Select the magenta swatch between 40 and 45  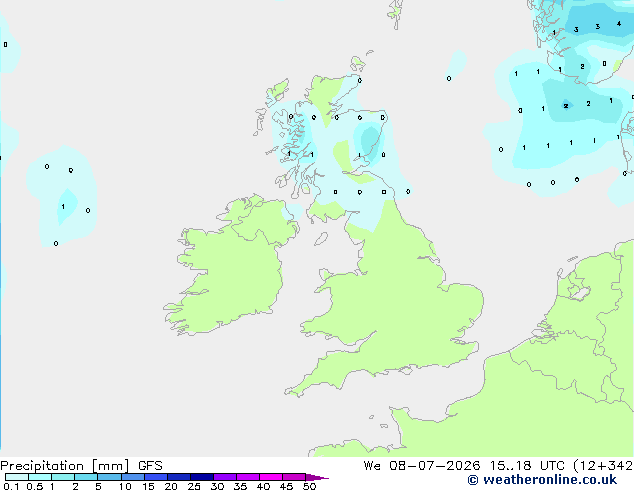[x=271, y=477]
